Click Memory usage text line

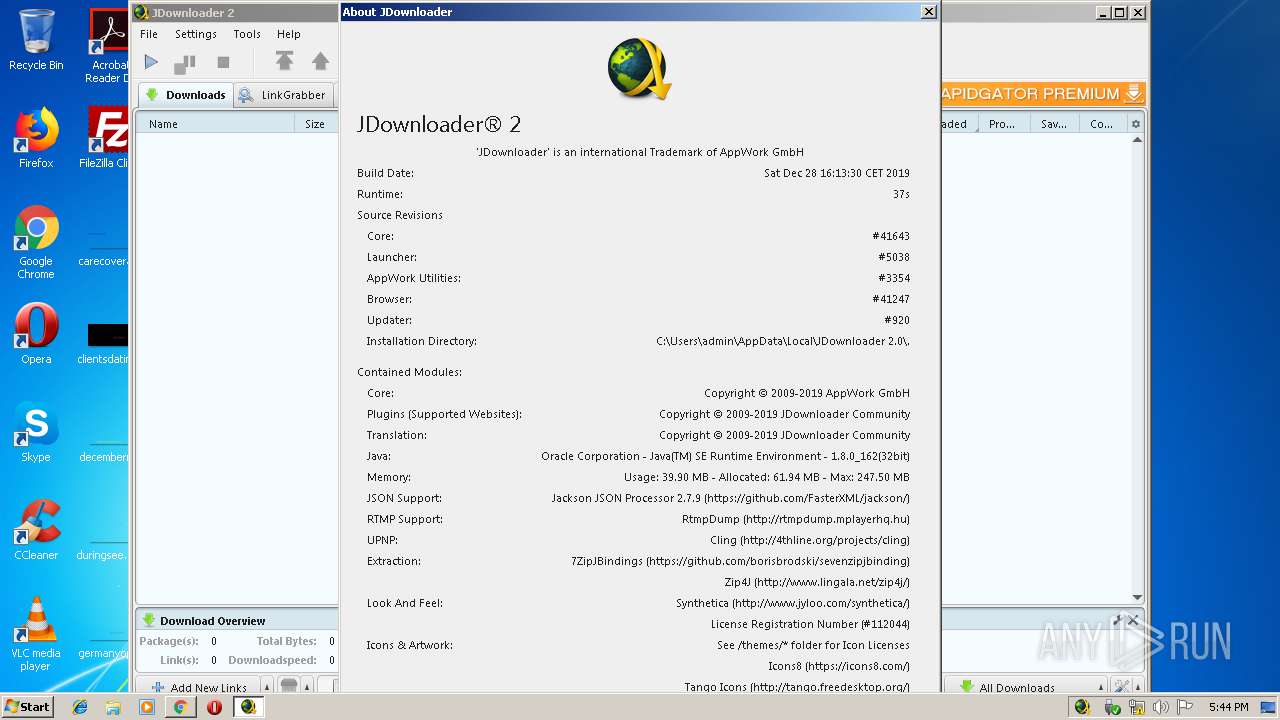coord(767,477)
